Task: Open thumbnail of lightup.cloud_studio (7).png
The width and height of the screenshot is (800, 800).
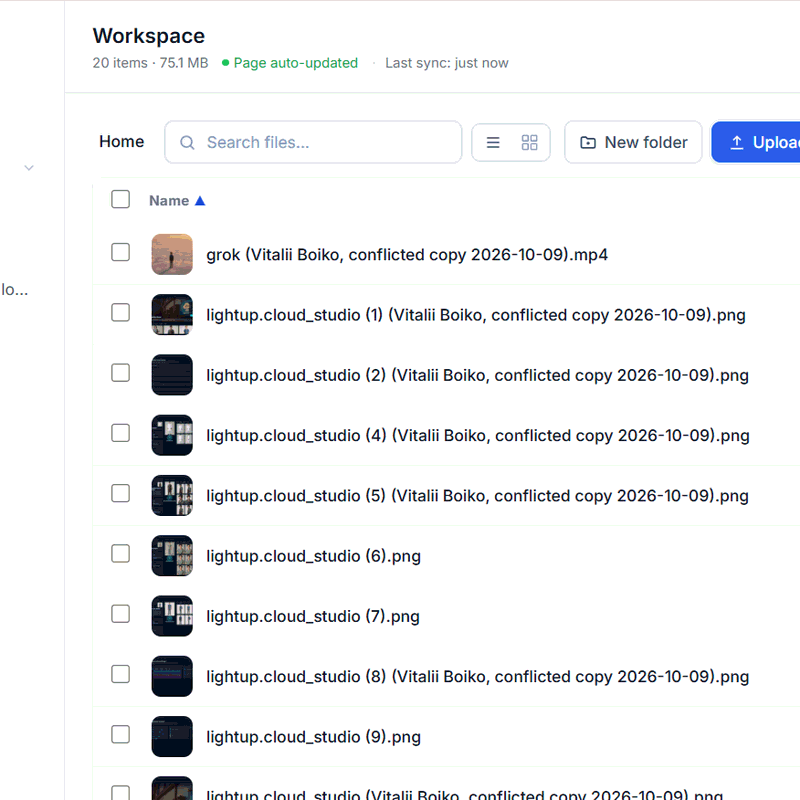Action: [172, 616]
